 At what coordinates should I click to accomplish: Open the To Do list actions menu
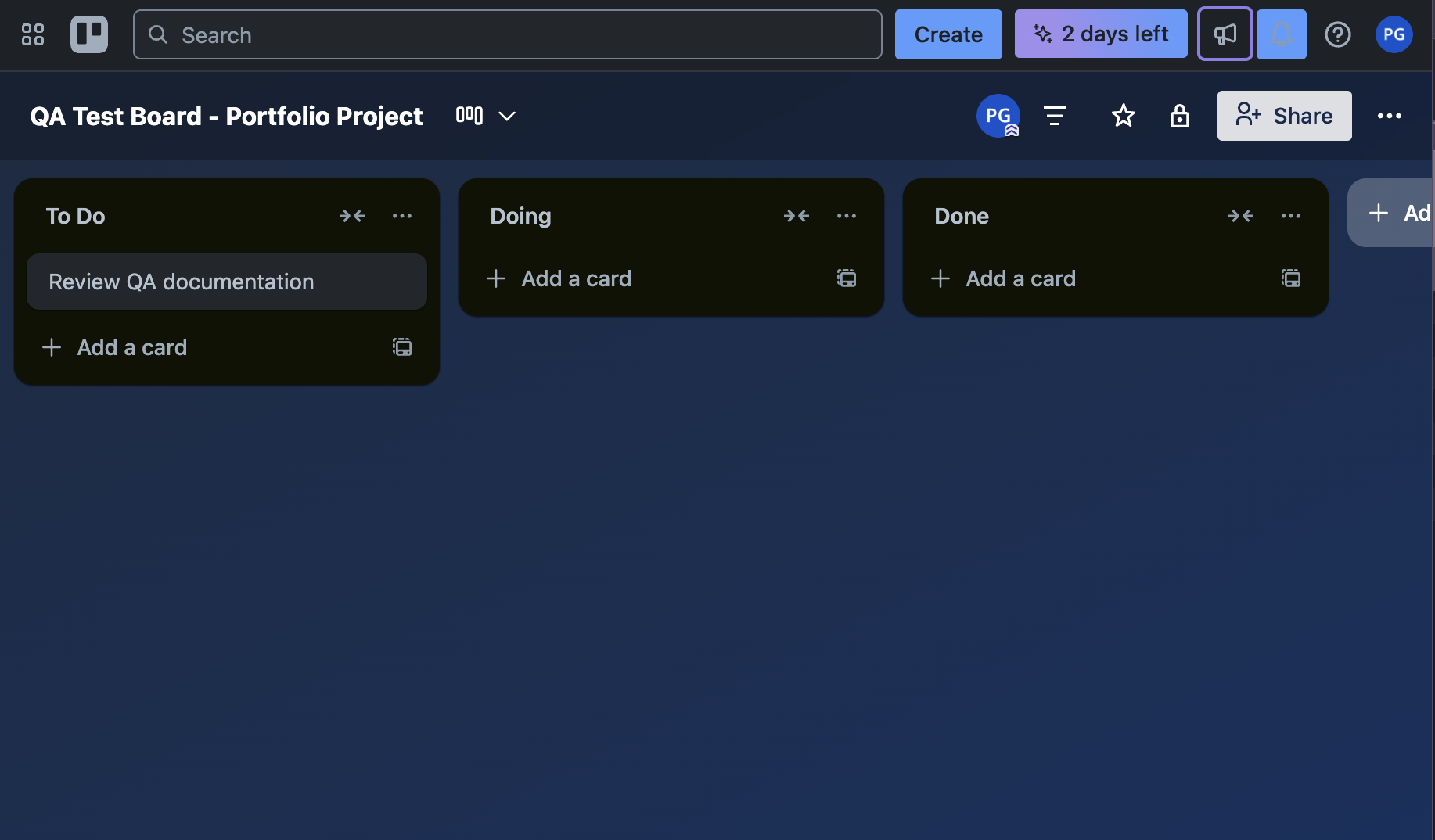point(402,216)
